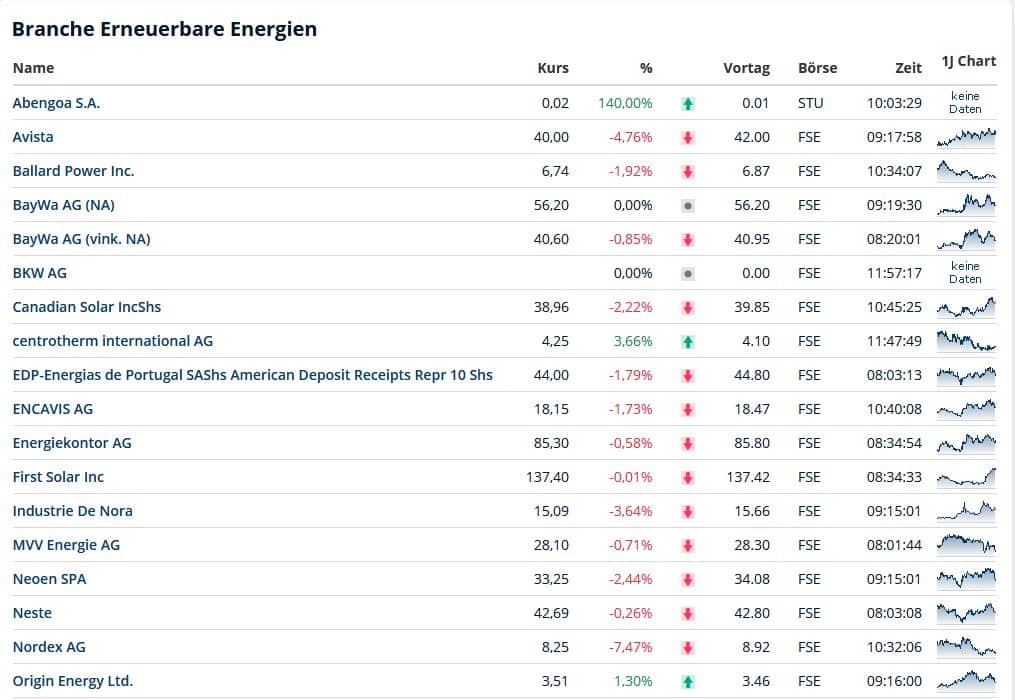
Task: Open Avista 1-year chart thumbnail
Action: pos(966,137)
